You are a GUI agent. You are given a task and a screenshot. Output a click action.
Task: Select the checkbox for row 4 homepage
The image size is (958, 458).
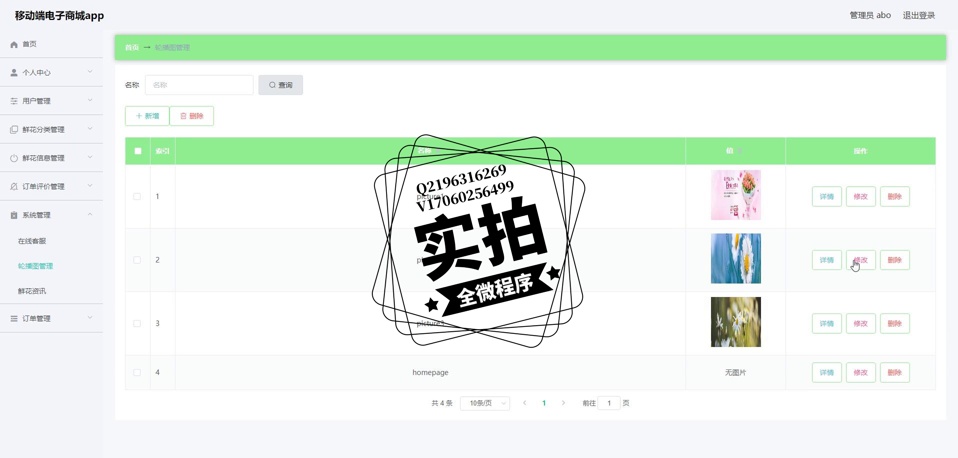(137, 373)
